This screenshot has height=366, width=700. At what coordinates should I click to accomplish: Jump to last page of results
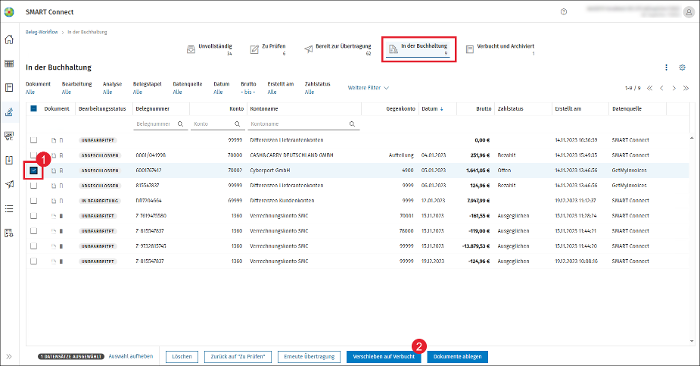[x=686, y=88]
